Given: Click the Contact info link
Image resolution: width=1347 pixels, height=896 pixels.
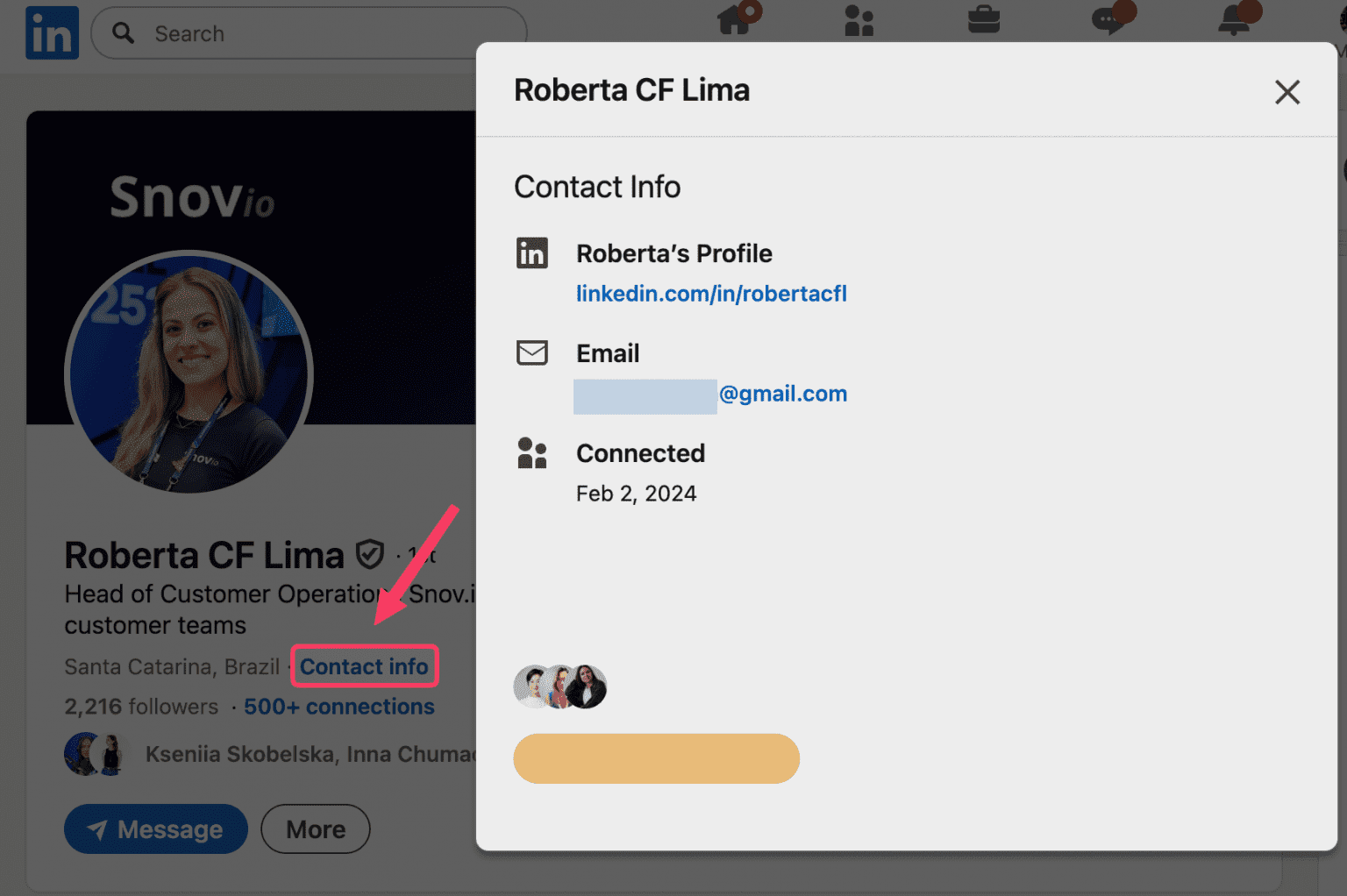Looking at the screenshot, I should pyautogui.click(x=365, y=666).
